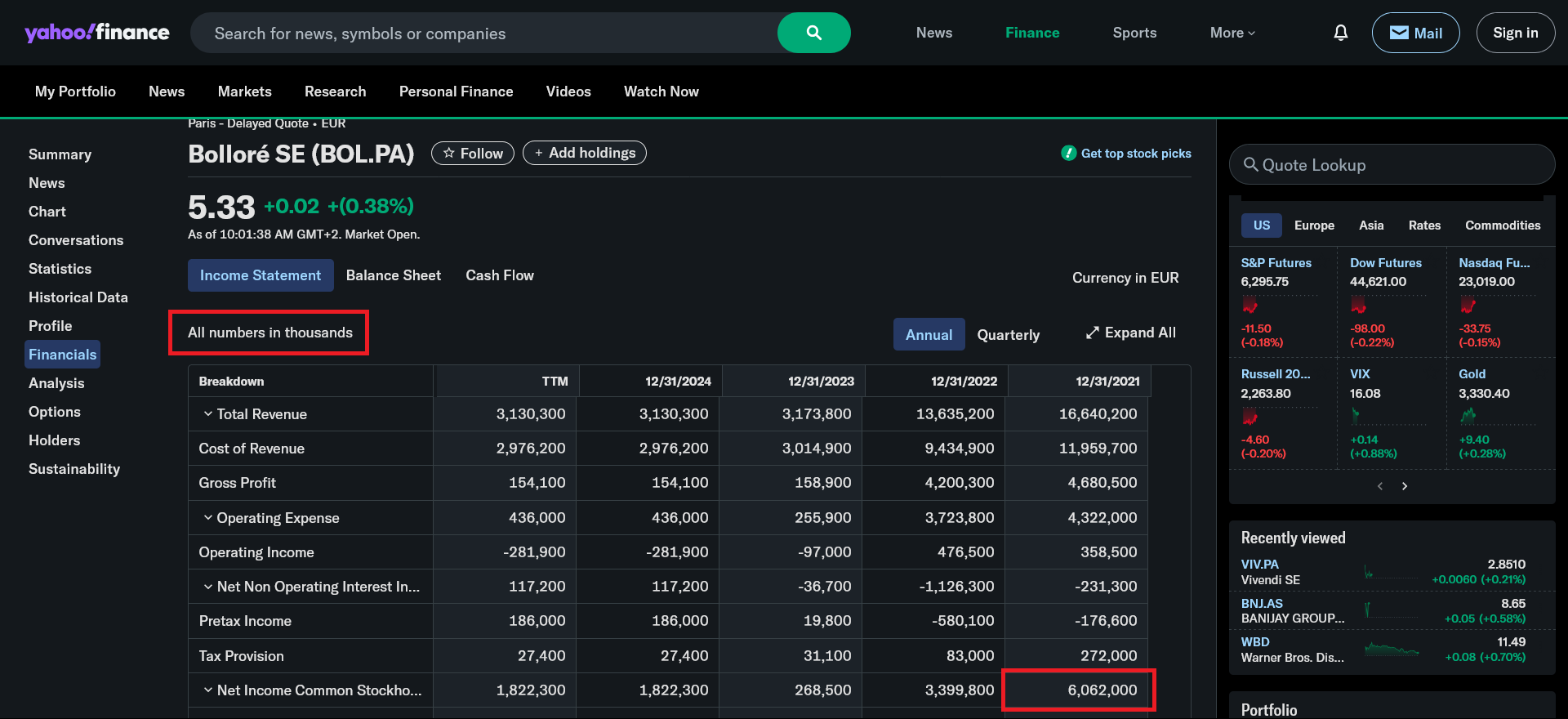1568x719 pixels.
Task: Open BNJ.AS recently viewed quote
Action: coord(1262,604)
